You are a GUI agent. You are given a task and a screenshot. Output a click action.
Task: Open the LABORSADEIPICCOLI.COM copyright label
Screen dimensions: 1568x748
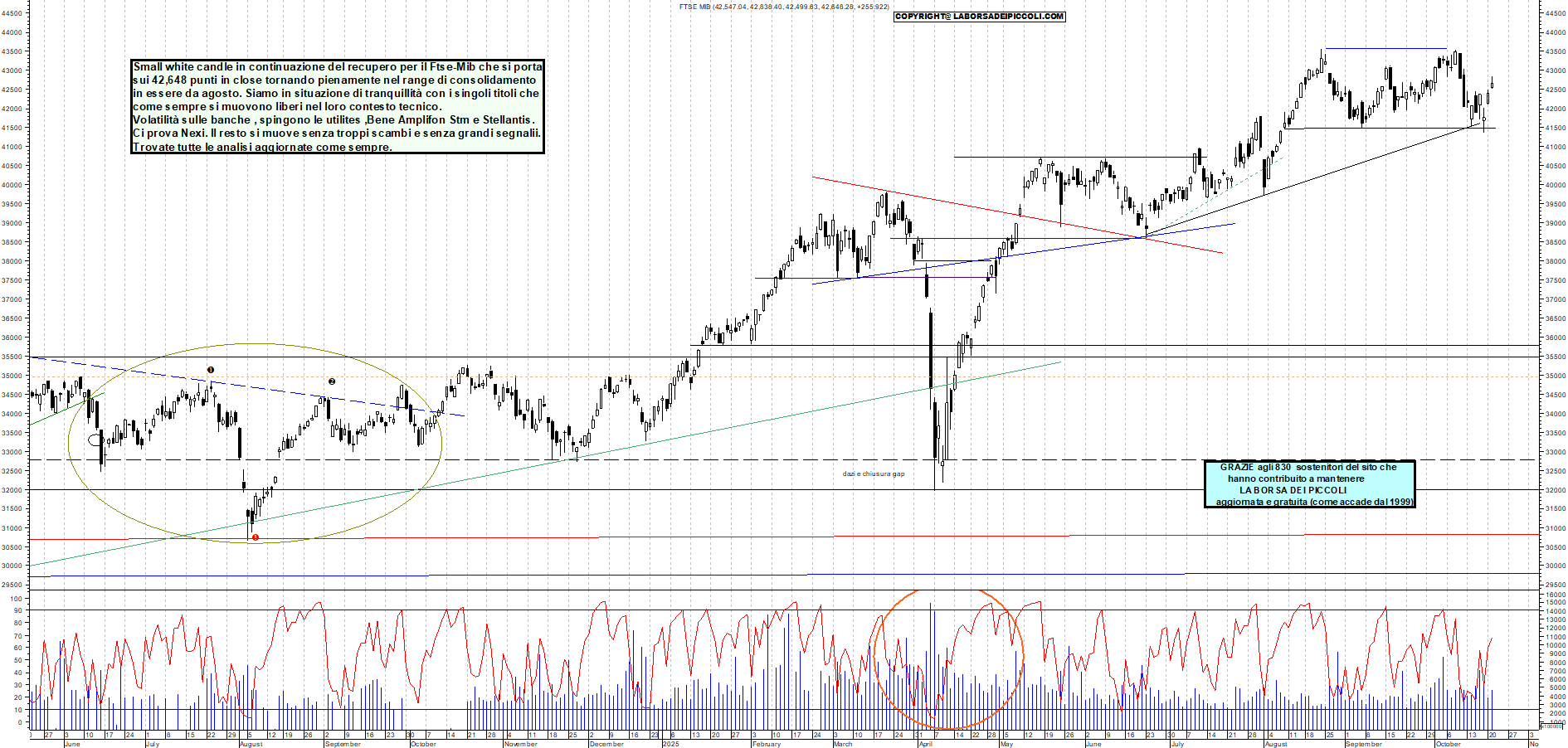pyautogui.click(x=979, y=17)
